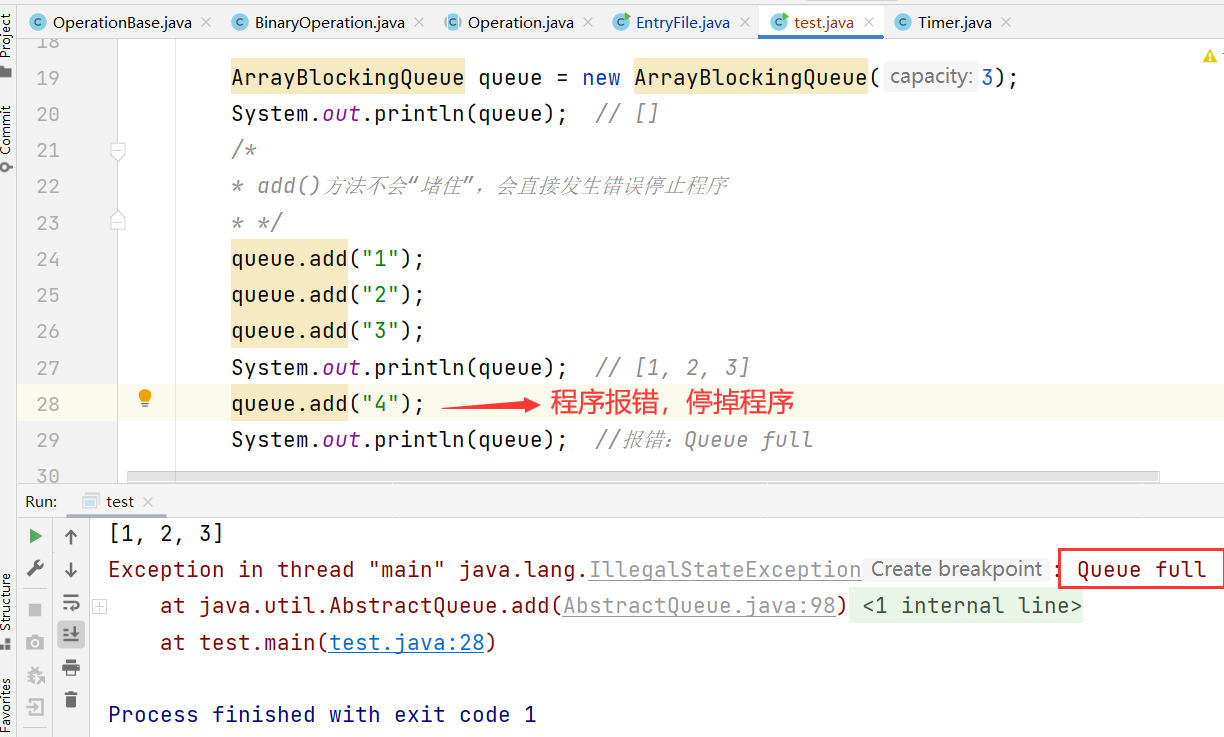Click line number 28 in the gutter
1224x737 pixels.
(x=48, y=404)
